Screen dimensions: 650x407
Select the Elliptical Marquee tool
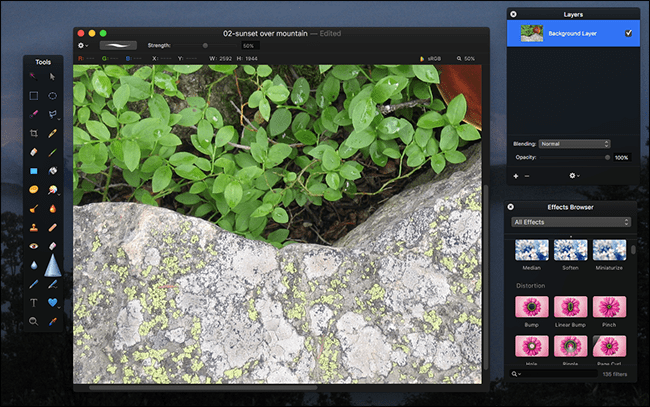[x=52, y=96]
